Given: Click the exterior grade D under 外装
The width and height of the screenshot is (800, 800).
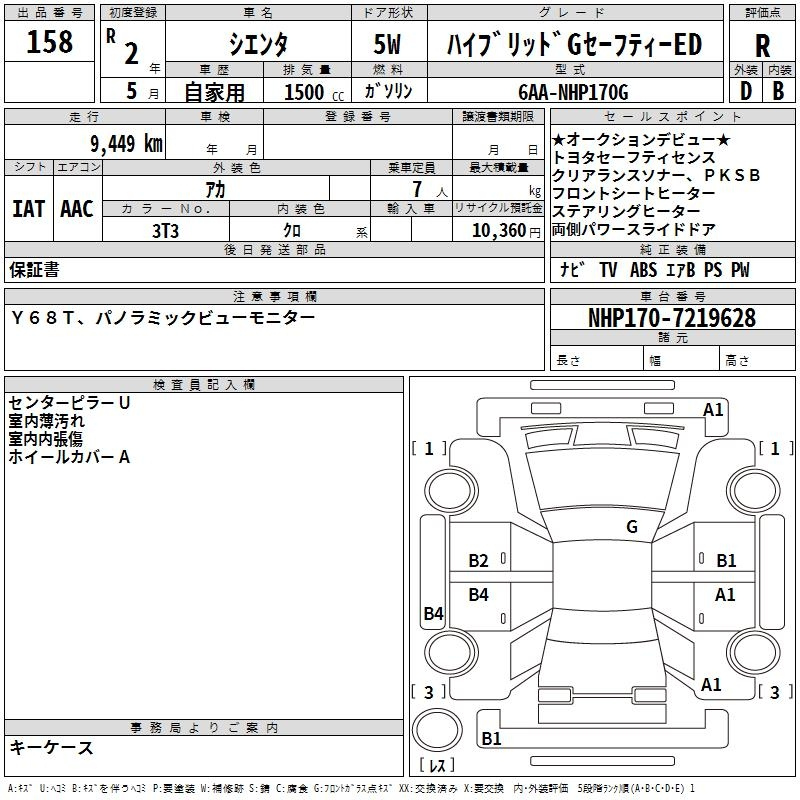Looking at the screenshot, I should [x=745, y=91].
